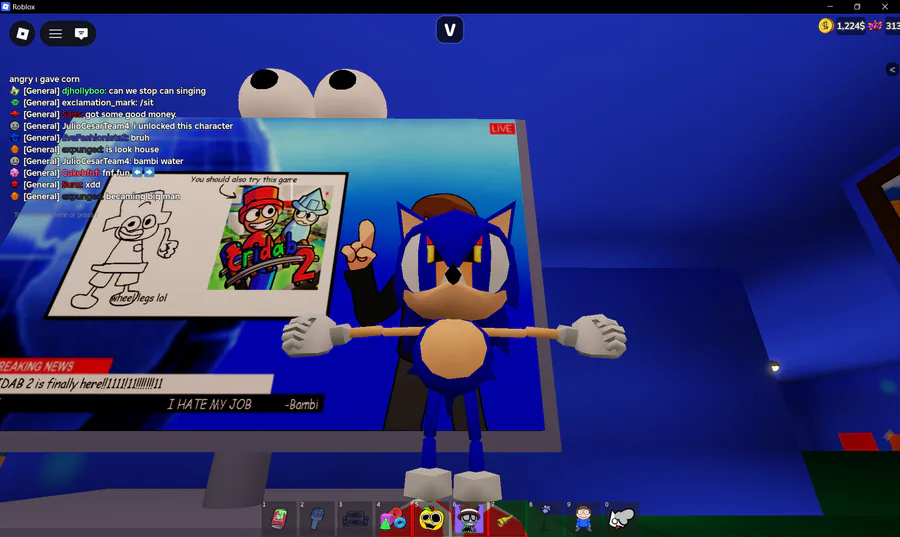Viewport: 900px width, 537px height.
Task: Click the 1,224$ money counter
Action: pyautogui.click(x=851, y=26)
